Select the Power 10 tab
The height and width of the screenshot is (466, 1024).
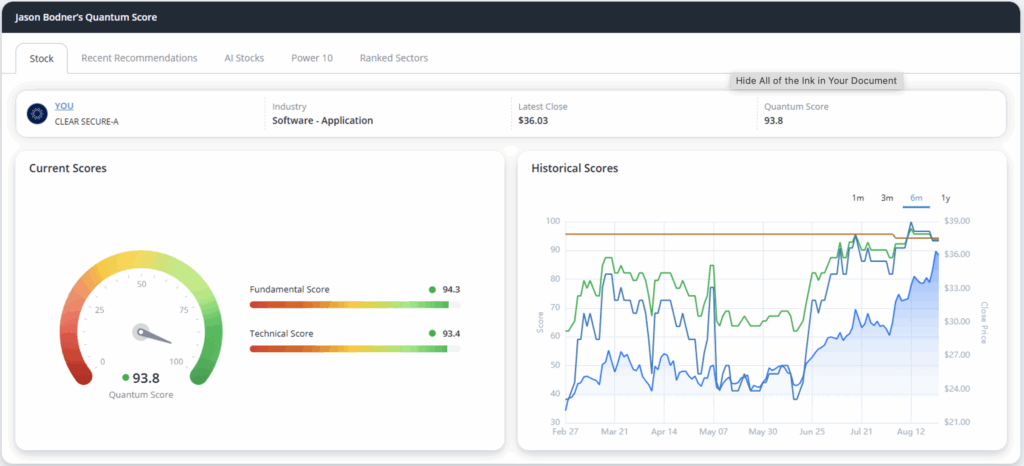(x=312, y=58)
